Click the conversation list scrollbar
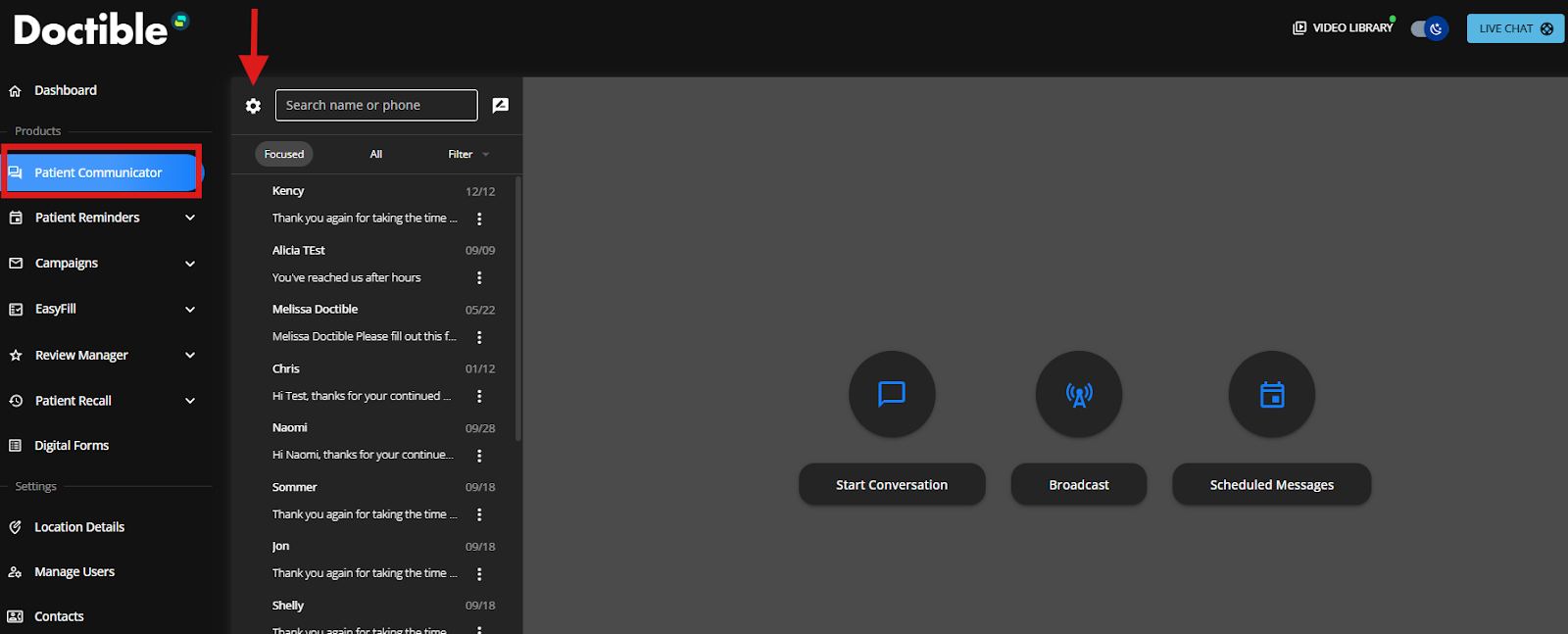Image resolution: width=1568 pixels, height=634 pixels. (x=517, y=309)
